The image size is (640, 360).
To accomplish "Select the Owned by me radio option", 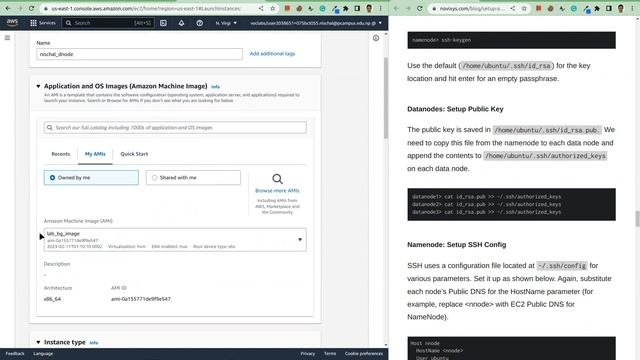I will [91, 178].
